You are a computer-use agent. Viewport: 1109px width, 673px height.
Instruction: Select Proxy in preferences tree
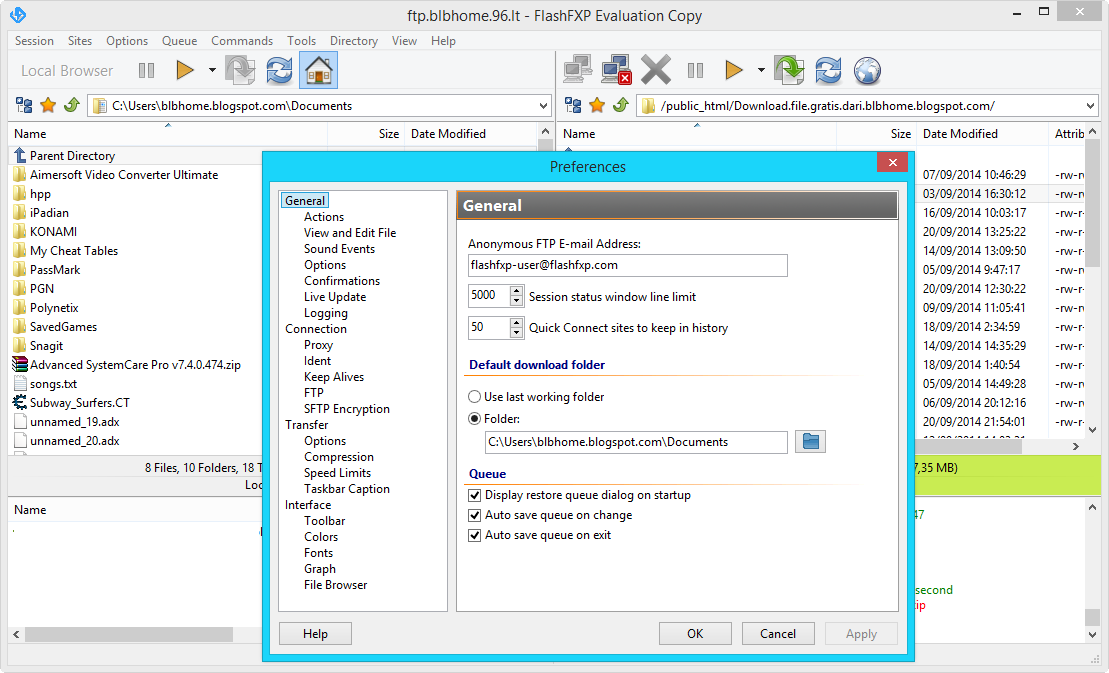[x=318, y=345]
